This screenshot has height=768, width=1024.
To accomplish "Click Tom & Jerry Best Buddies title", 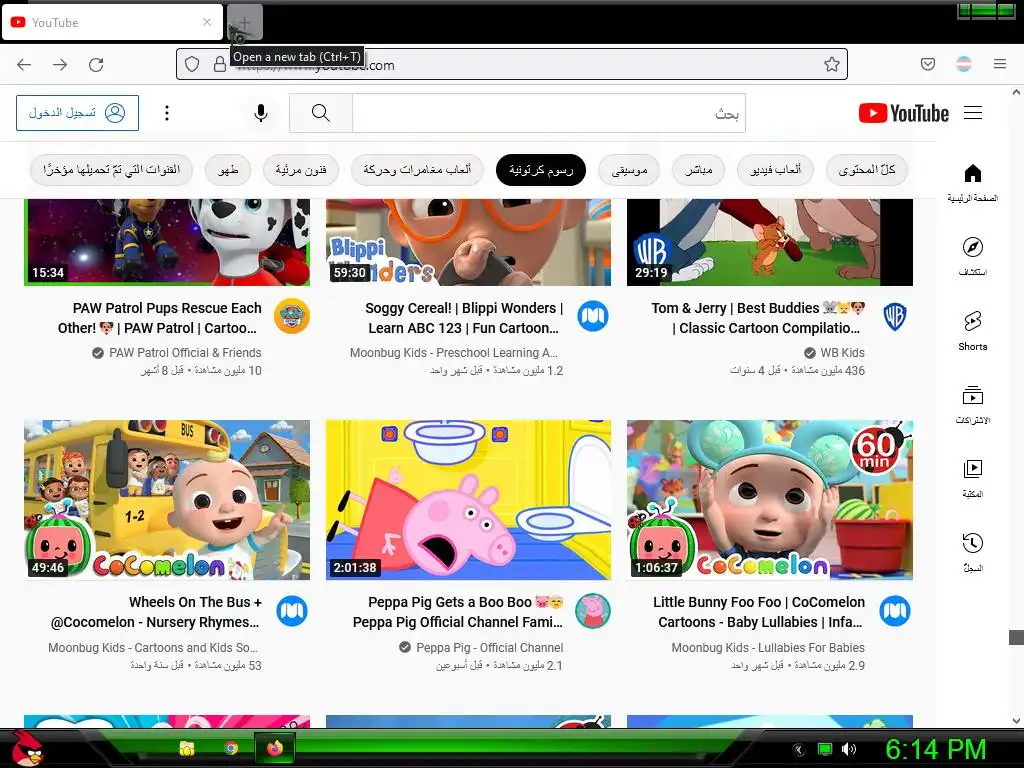I will click(x=758, y=318).
